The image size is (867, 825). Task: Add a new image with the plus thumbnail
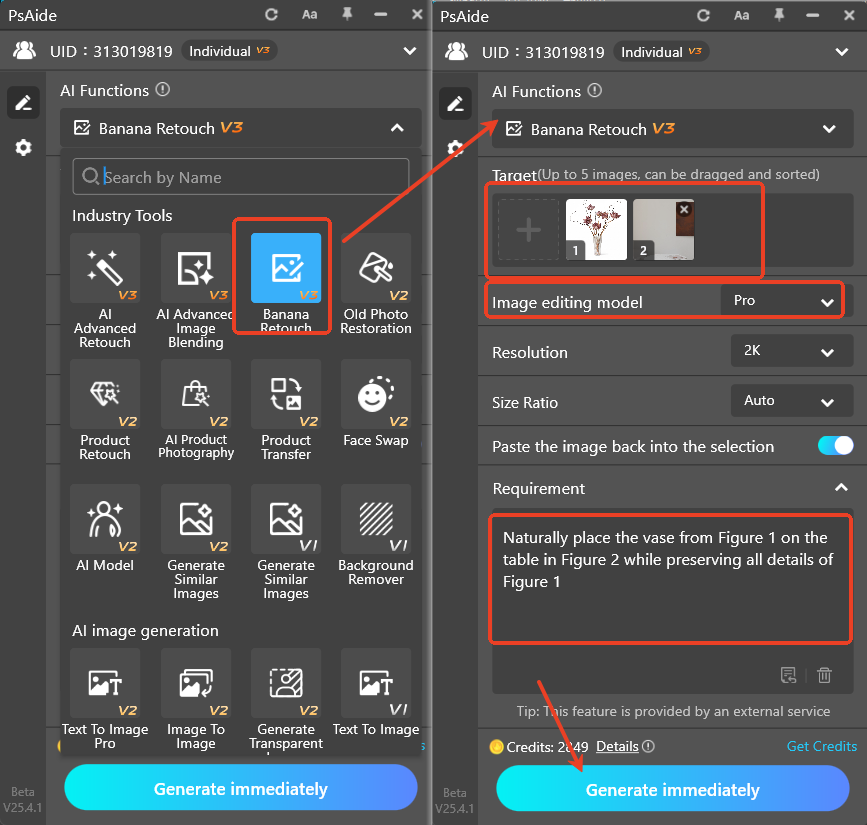coord(529,229)
